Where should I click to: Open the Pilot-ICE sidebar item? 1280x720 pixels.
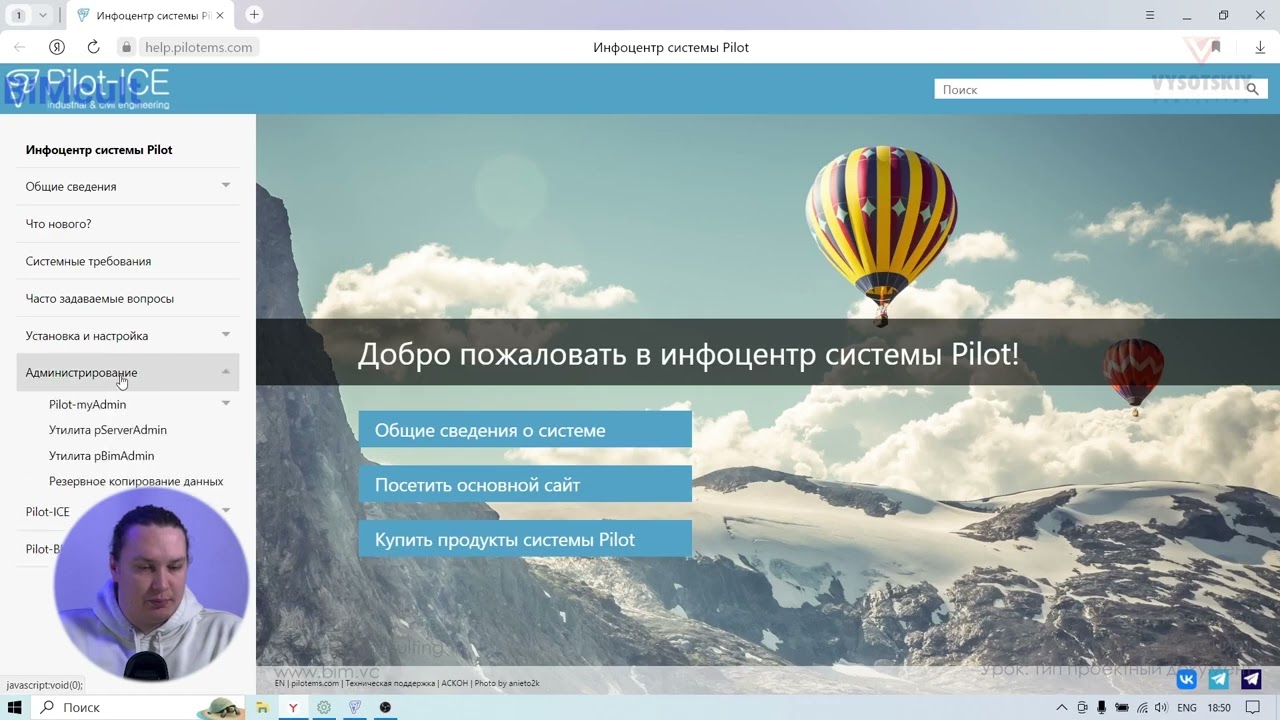pyautogui.click(x=48, y=512)
